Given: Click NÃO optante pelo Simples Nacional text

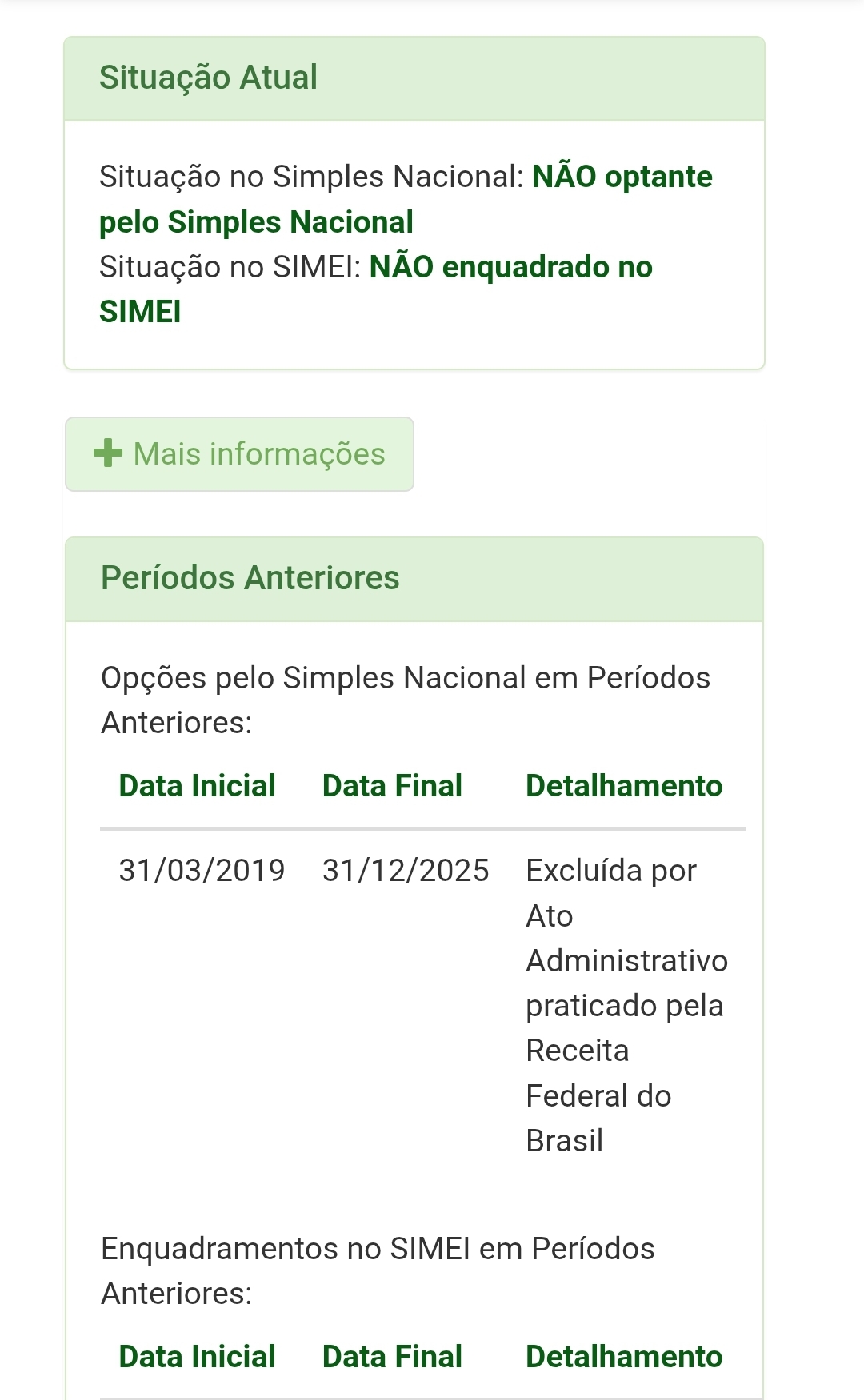Looking at the screenshot, I should 406,199.
